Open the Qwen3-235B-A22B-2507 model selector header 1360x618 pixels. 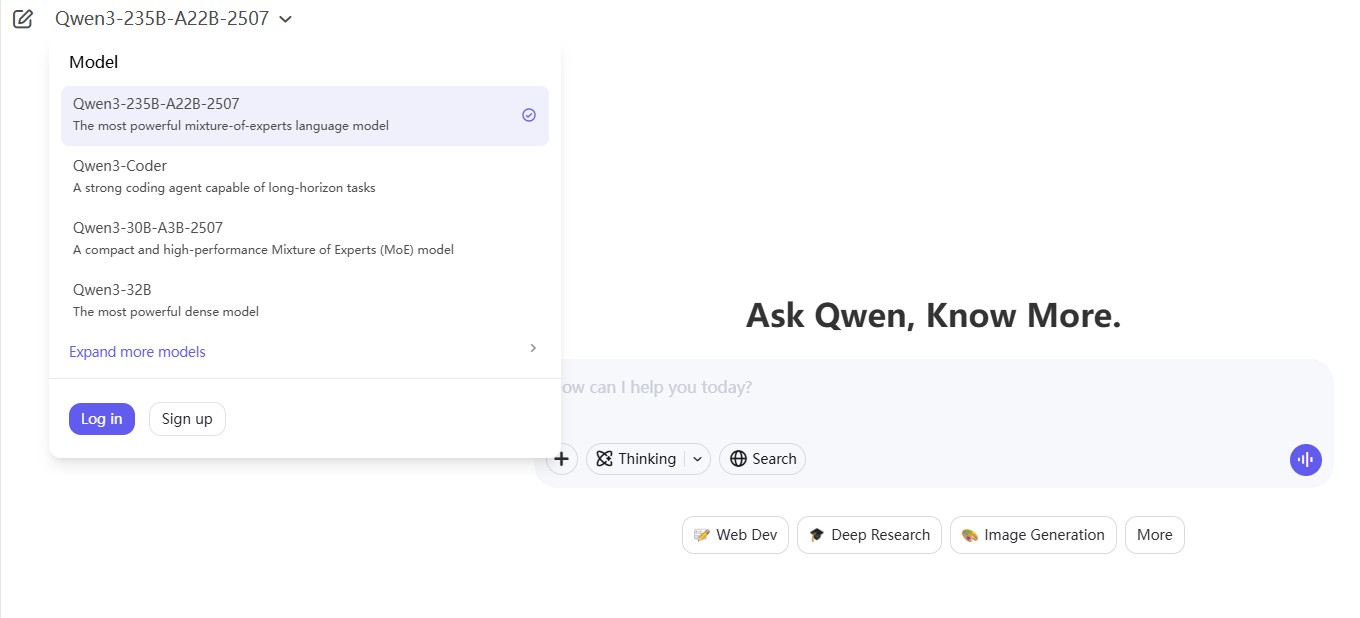pyautogui.click(x=174, y=18)
